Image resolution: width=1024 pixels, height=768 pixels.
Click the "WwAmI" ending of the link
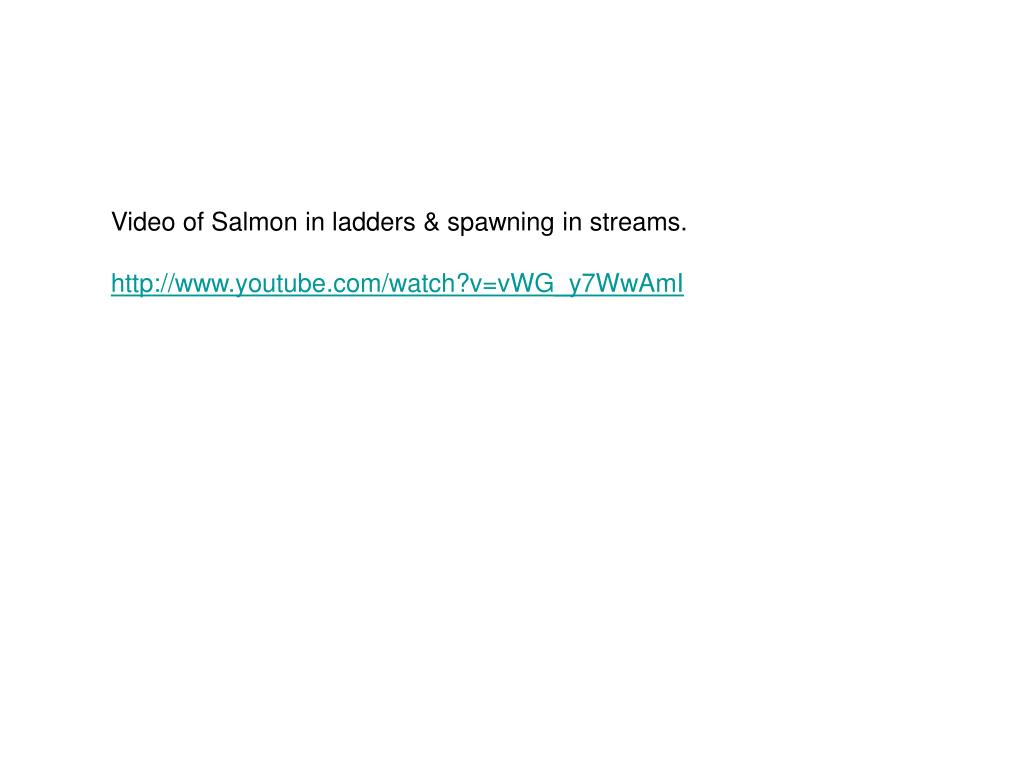640,283
